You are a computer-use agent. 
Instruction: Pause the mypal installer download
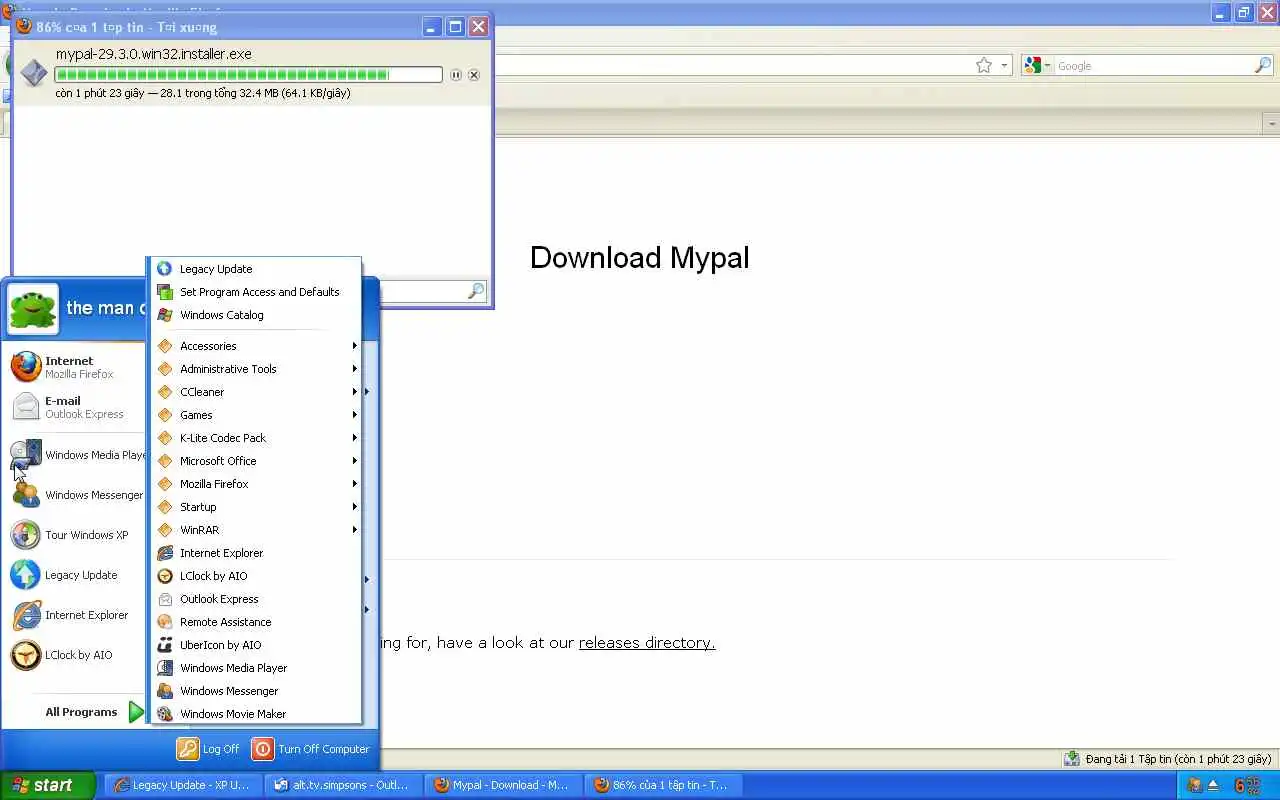point(456,75)
